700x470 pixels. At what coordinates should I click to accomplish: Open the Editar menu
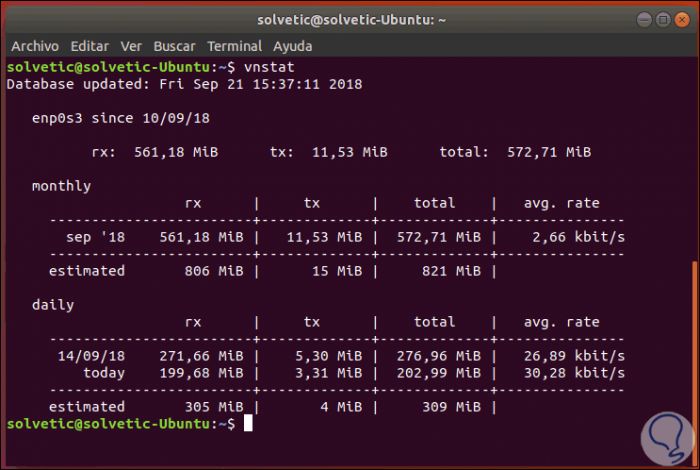coord(89,46)
